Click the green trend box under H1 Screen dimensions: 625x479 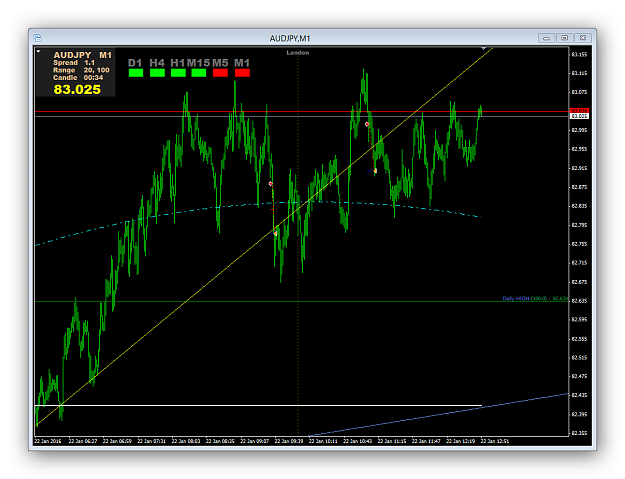(178, 73)
